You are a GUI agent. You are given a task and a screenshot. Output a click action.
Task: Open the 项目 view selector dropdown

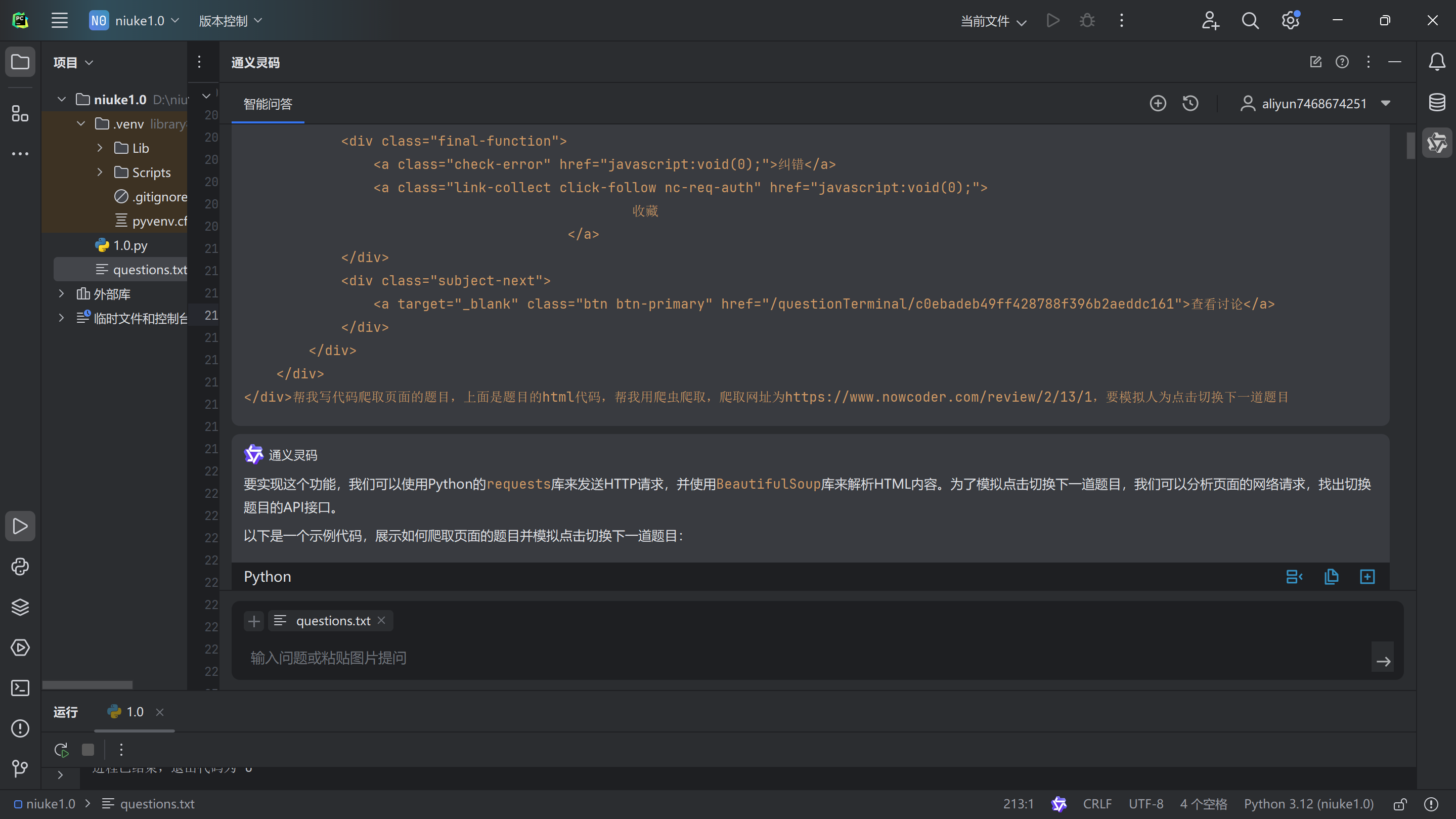(73, 62)
